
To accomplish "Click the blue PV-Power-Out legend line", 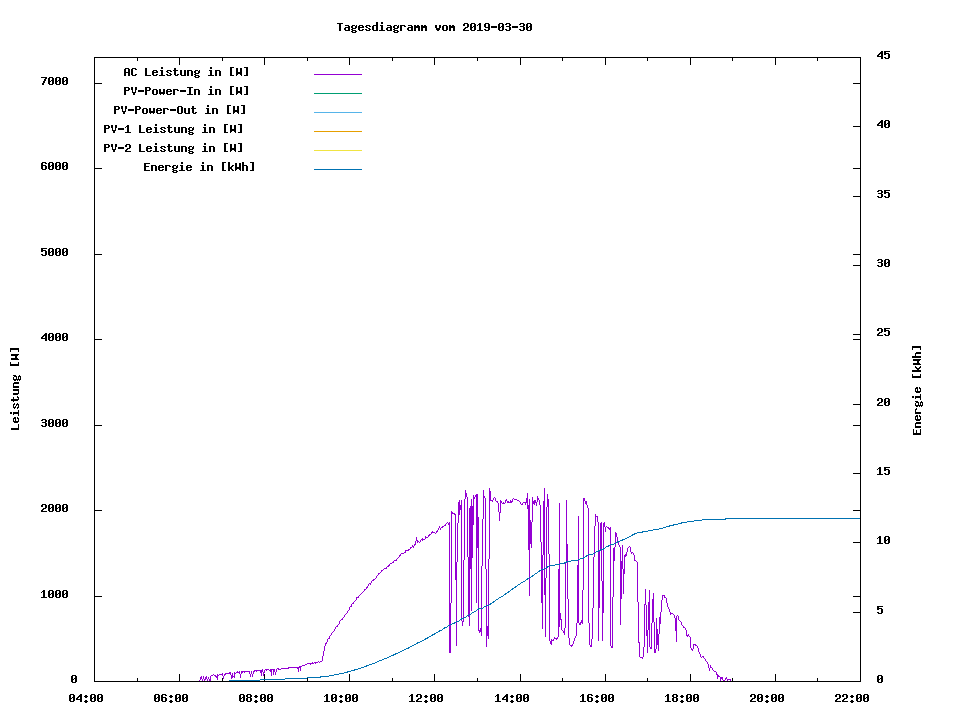I will tap(337, 112).
